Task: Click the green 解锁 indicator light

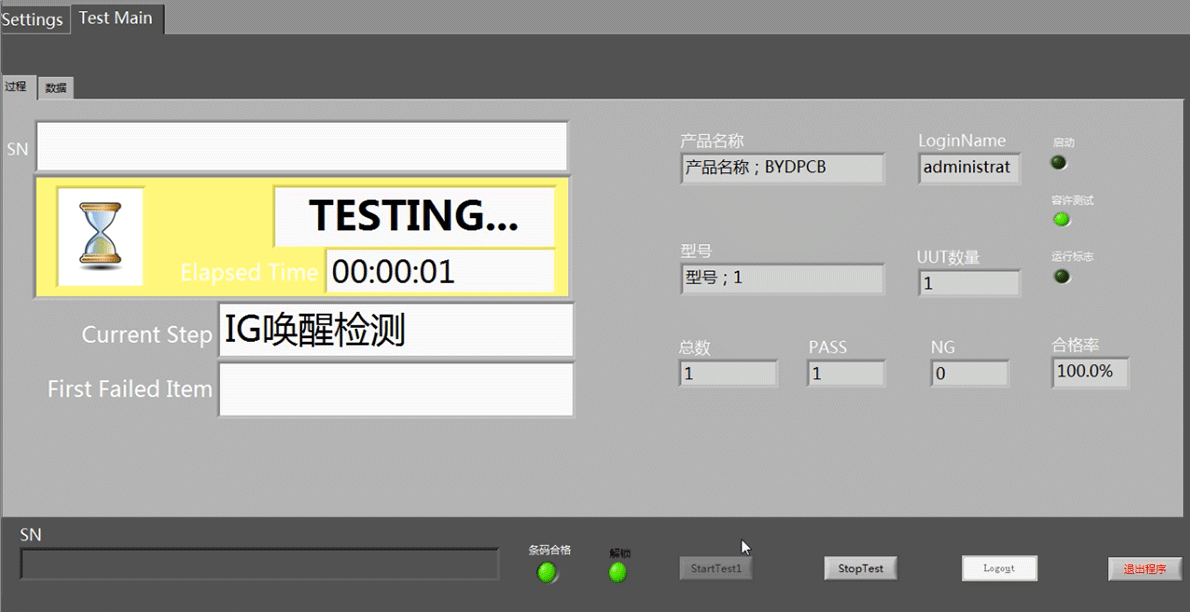Action: tap(618, 572)
